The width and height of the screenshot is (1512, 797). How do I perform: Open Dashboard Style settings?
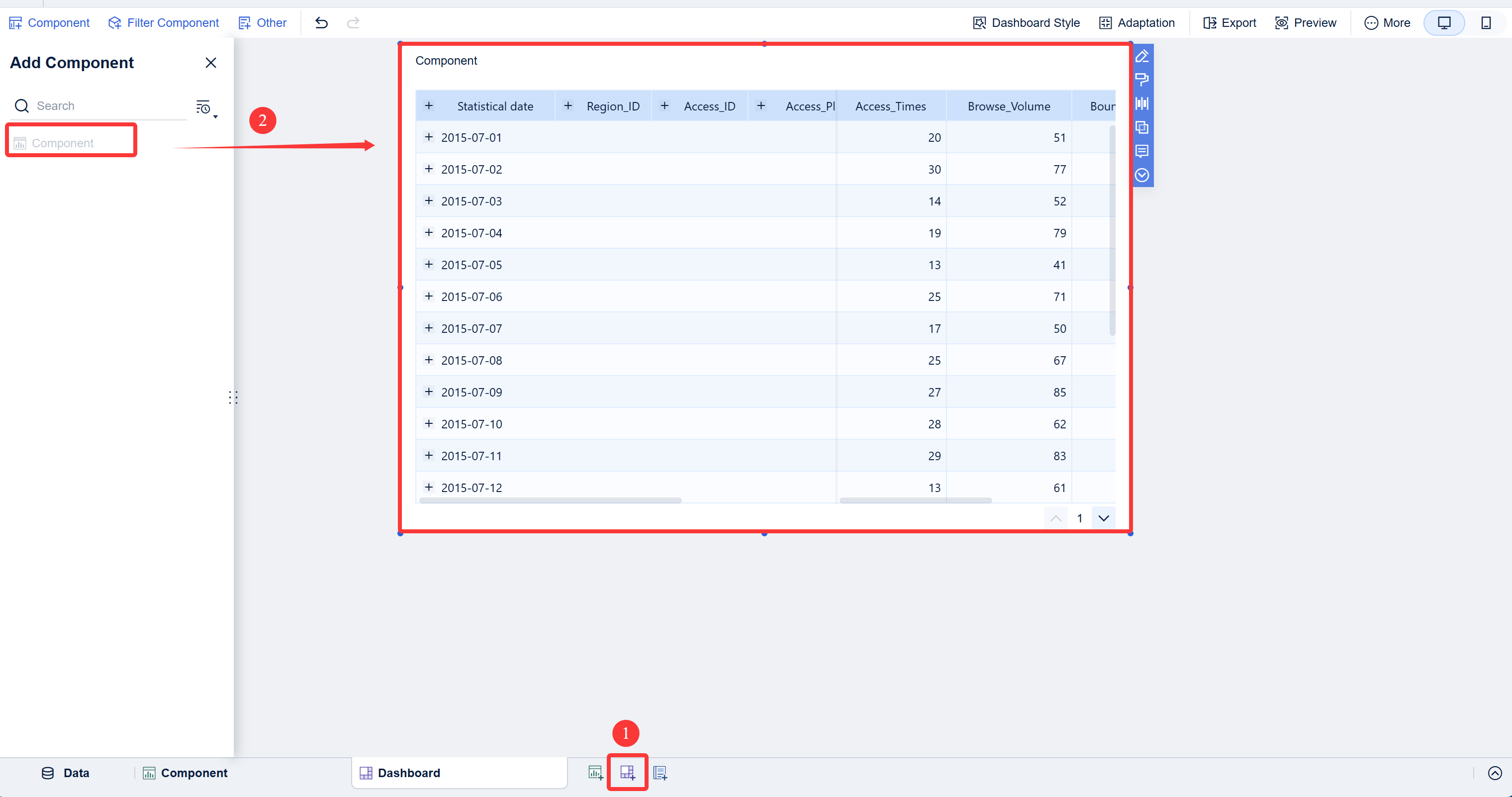[x=1026, y=23]
